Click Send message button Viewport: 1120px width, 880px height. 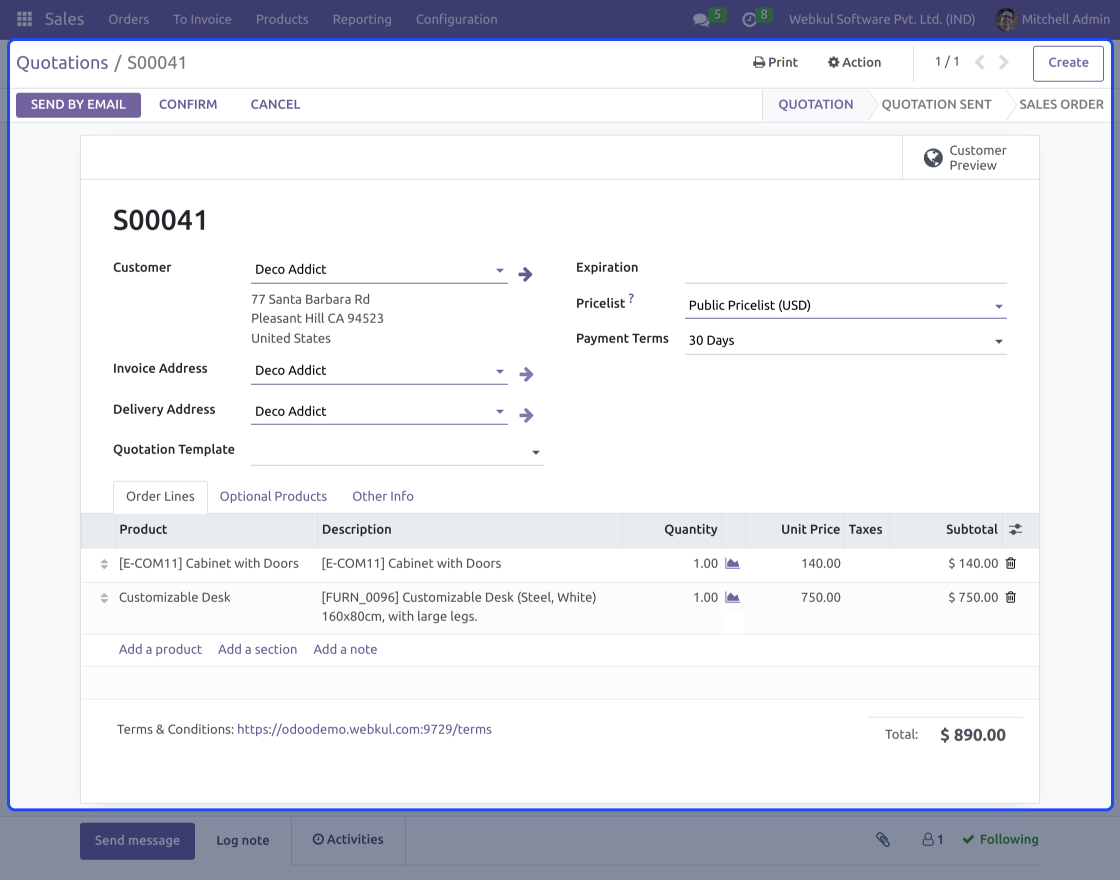[x=137, y=841]
